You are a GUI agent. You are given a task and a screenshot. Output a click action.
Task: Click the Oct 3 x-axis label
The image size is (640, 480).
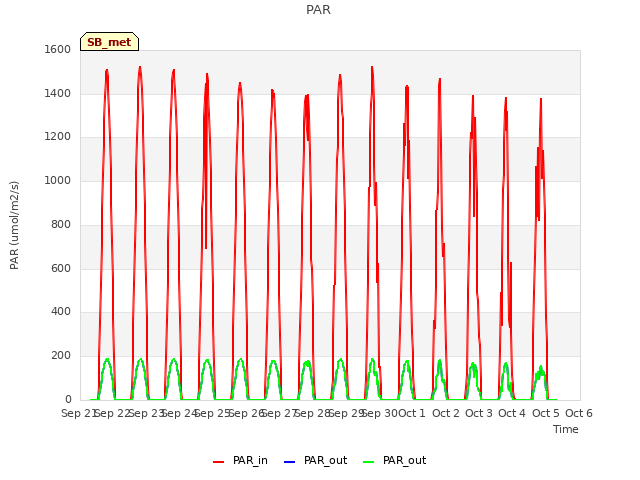[479, 413]
